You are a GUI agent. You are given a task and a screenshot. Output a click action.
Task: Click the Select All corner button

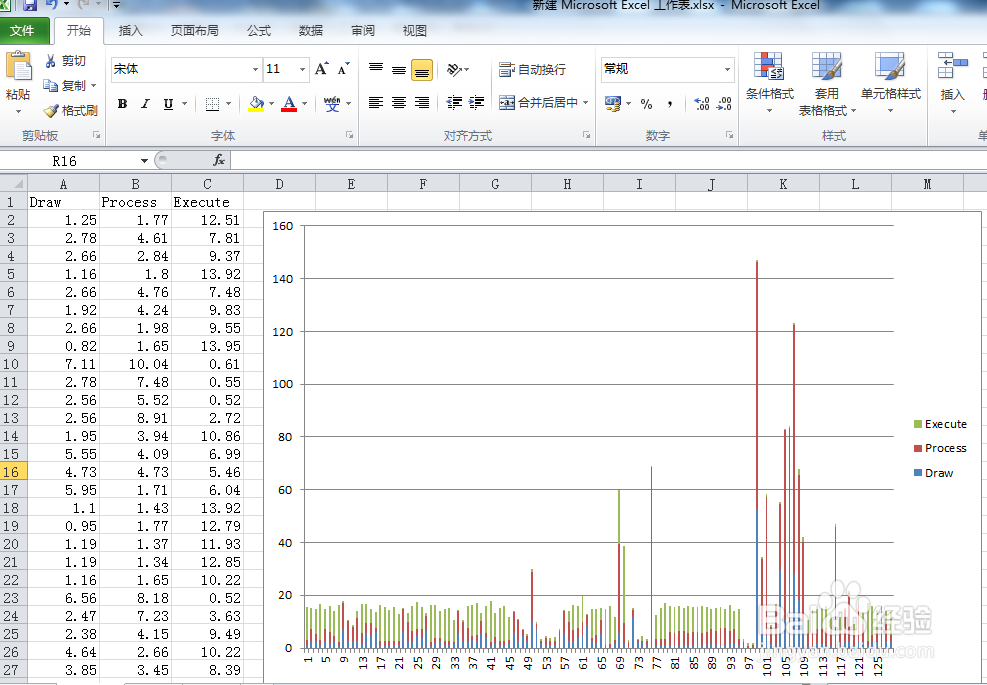tap(13, 184)
